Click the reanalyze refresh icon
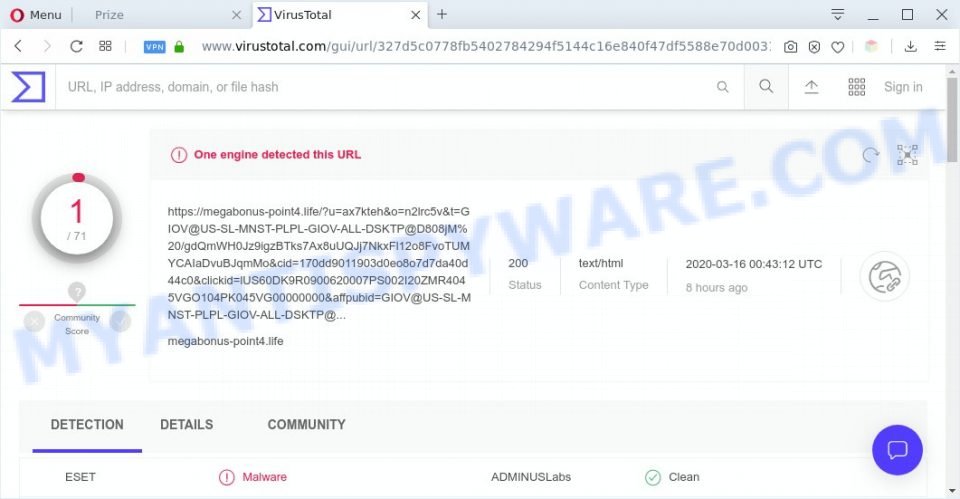Screen dimensions: 960x499 pyautogui.click(x=871, y=155)
